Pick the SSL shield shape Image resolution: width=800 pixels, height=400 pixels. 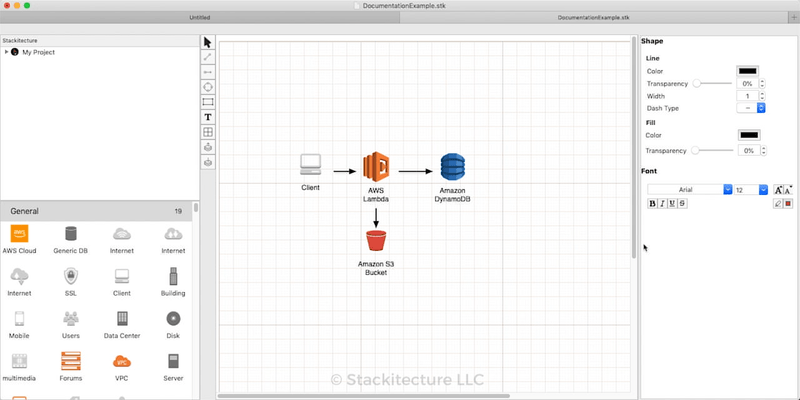point(70,277)
